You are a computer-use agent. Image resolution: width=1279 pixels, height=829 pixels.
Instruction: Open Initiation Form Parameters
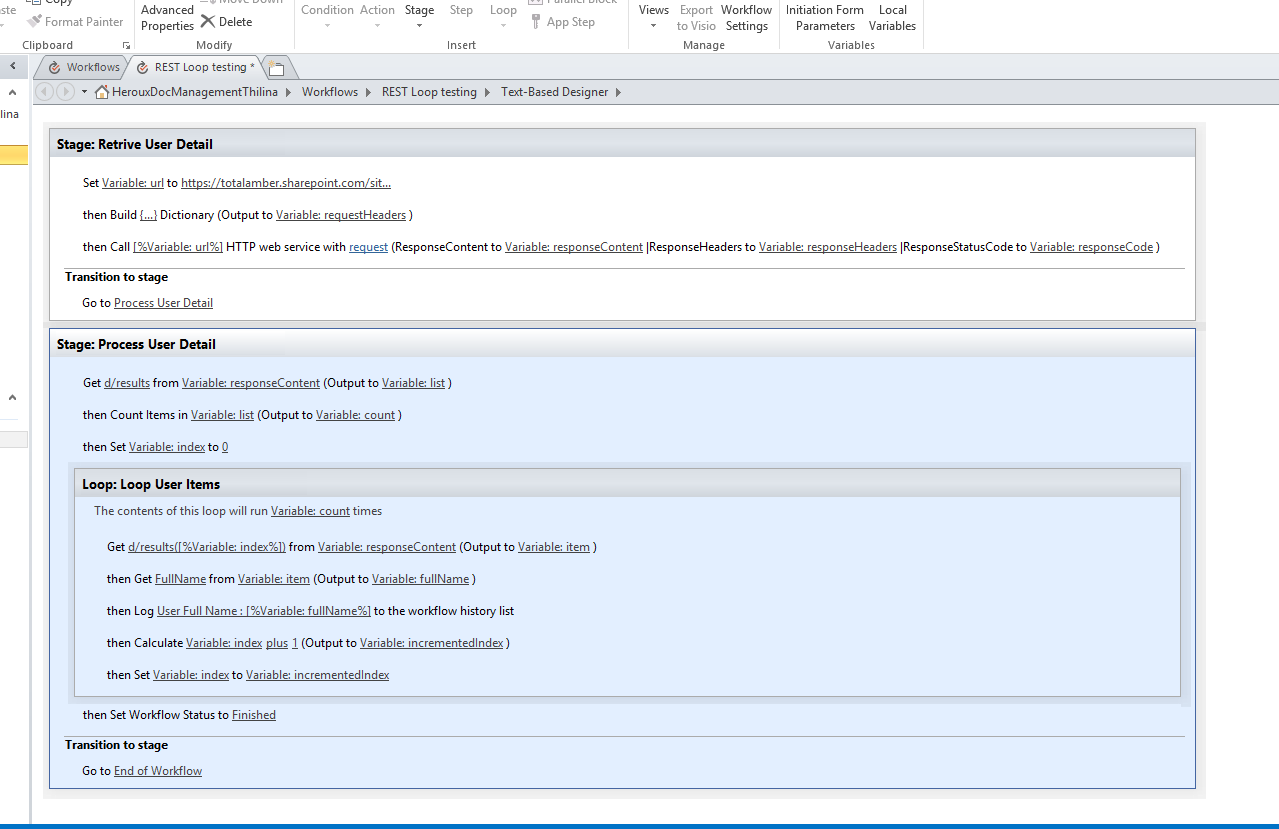(824, 17)
